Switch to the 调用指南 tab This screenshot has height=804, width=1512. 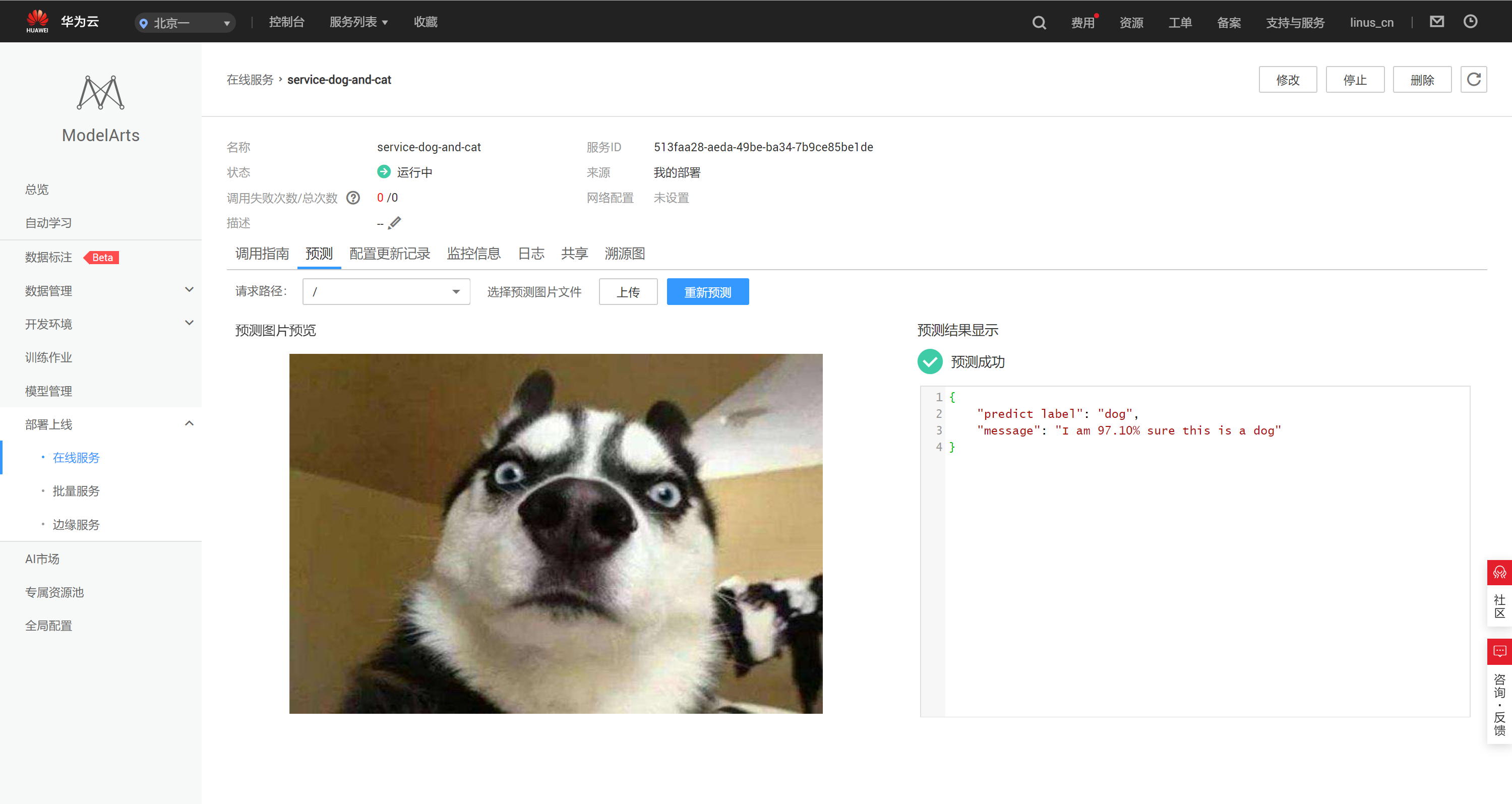[262, 254]
